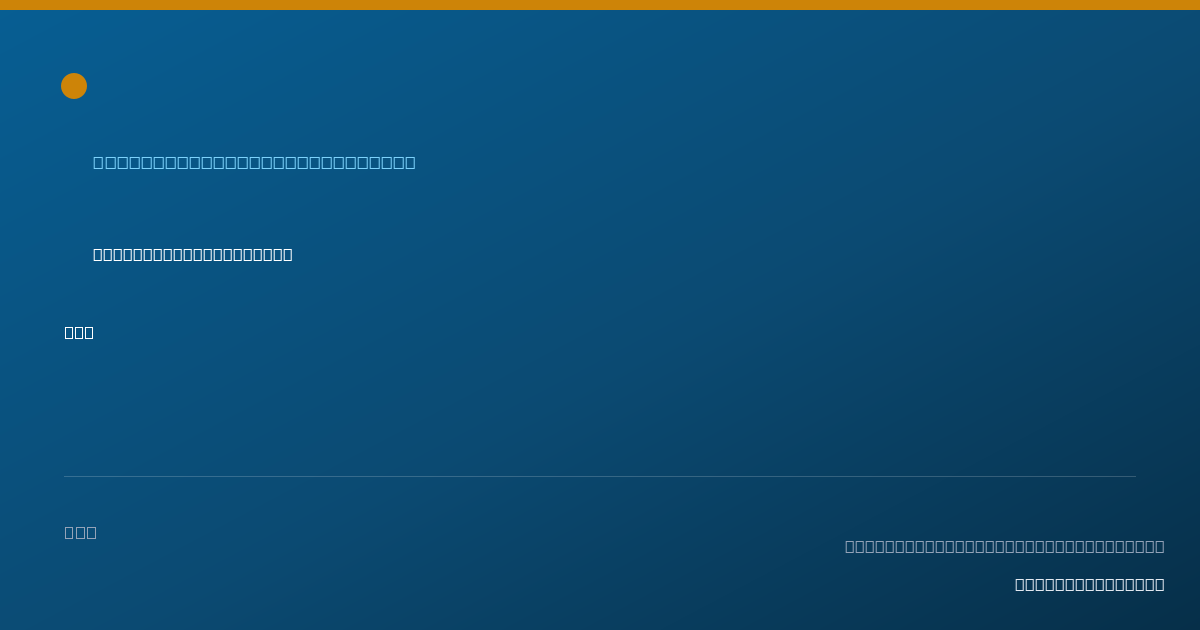Open the light blue title link
The height and width of the screenshot is (630, 1200).
pyautogui.click(x=254, y=162)
